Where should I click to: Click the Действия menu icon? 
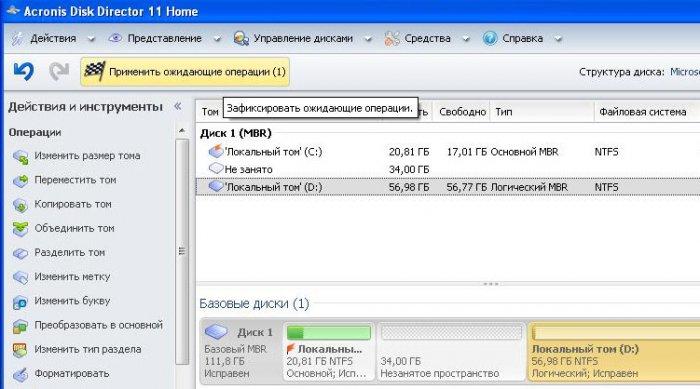click(x=18, y=38)
